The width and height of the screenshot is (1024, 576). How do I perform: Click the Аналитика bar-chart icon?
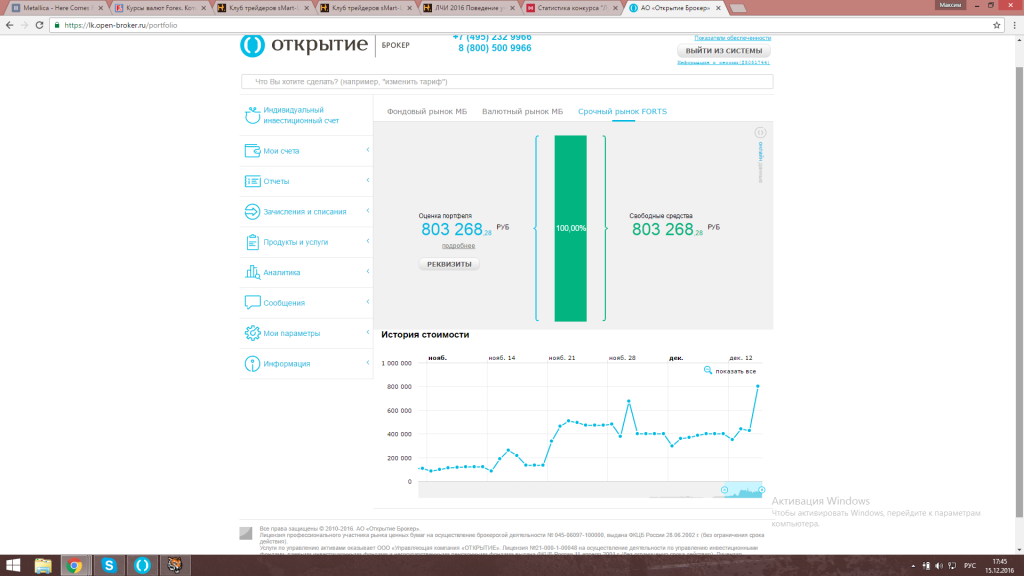[x=252, y=272]
